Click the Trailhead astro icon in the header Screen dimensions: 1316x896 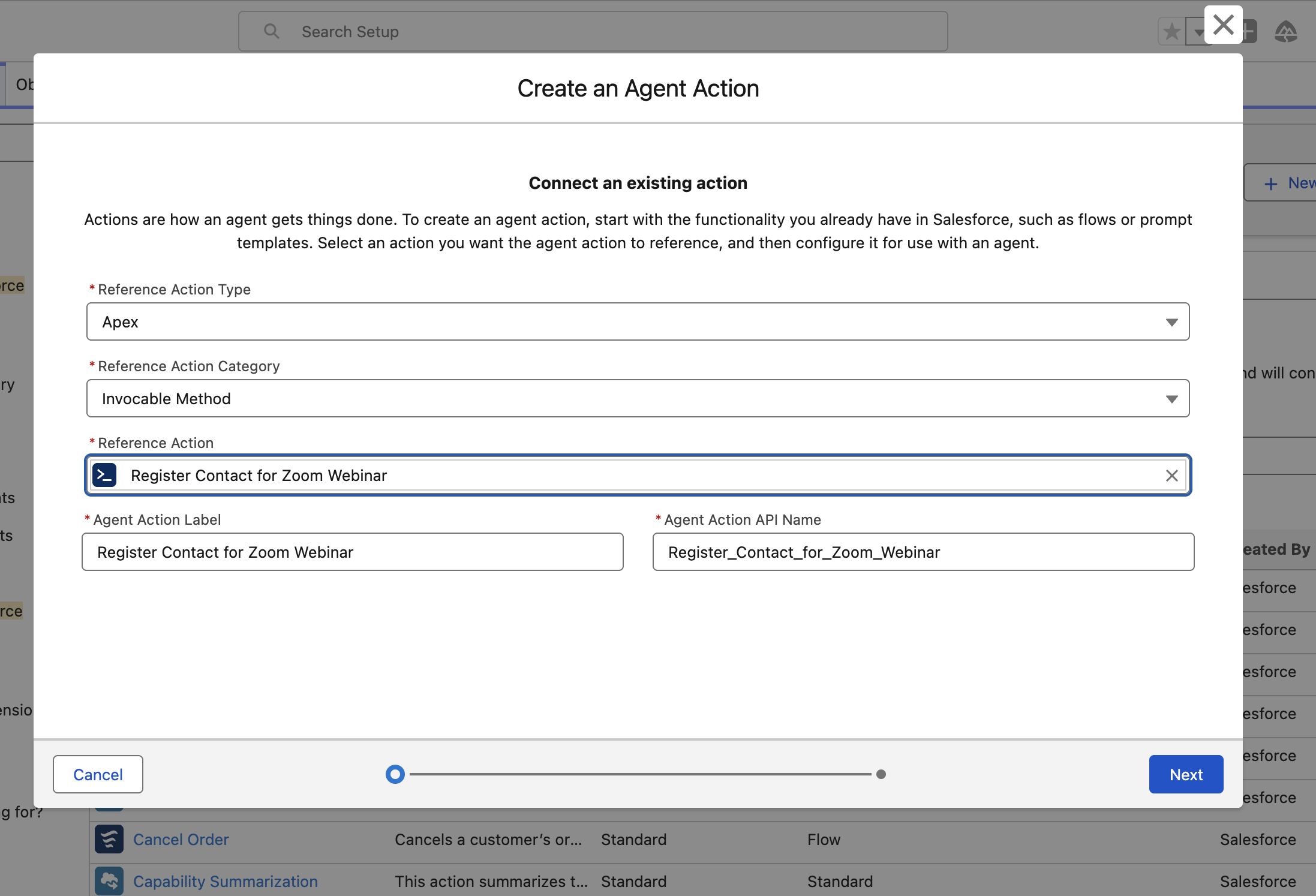(1285, 32)
